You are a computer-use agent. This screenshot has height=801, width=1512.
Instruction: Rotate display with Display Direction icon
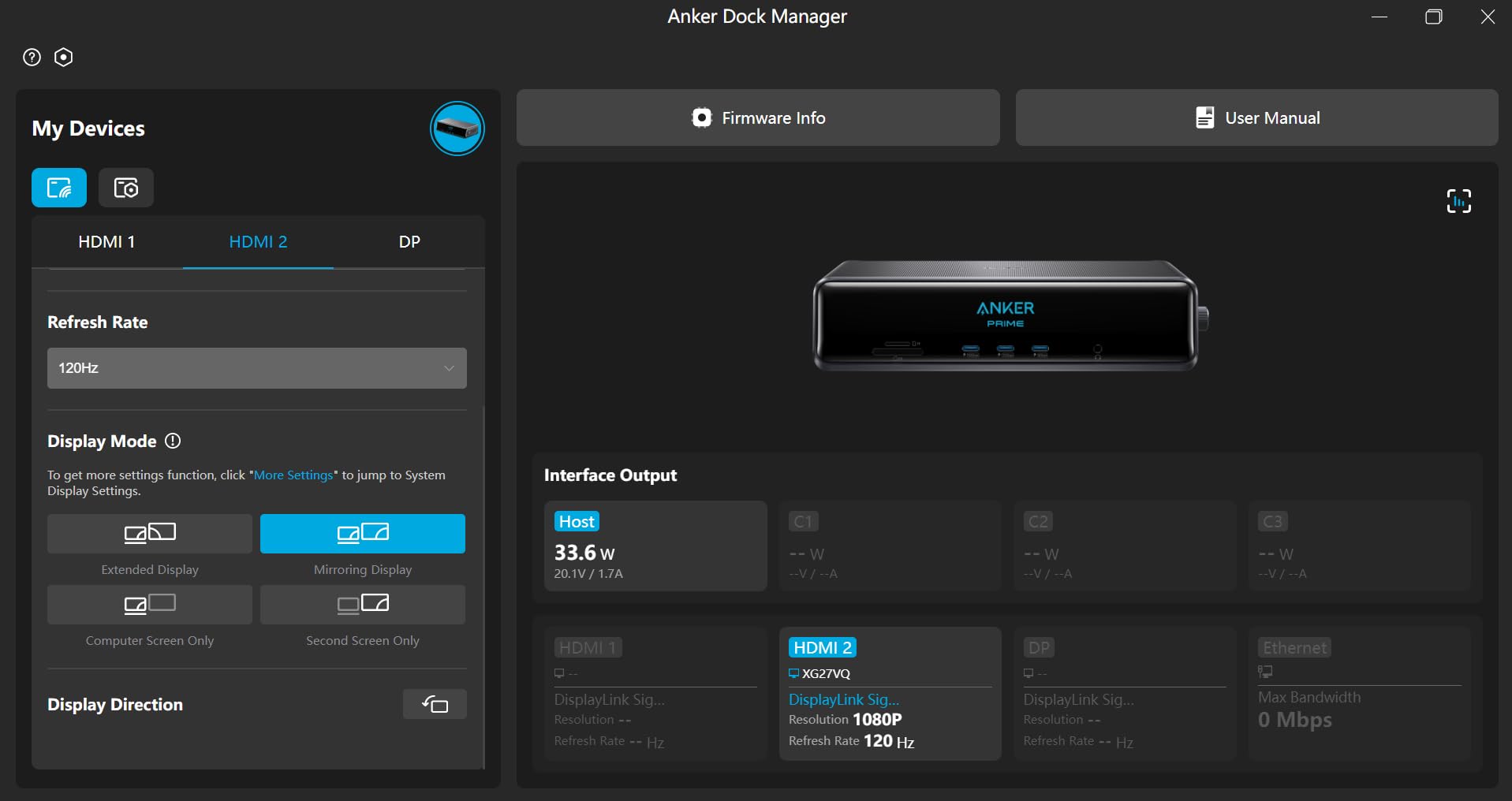coord(435,704)
